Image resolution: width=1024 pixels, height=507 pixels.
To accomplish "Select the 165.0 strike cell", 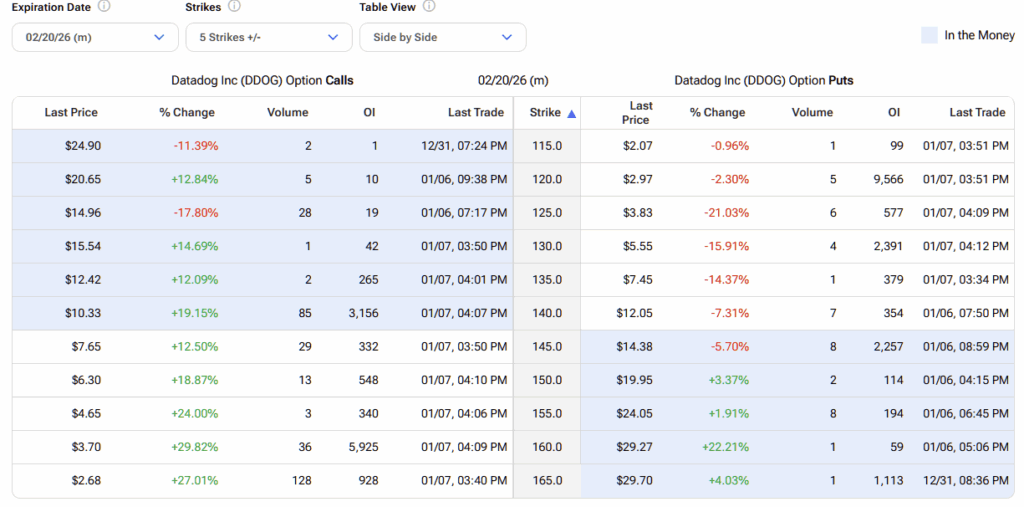I will point(546,481).
